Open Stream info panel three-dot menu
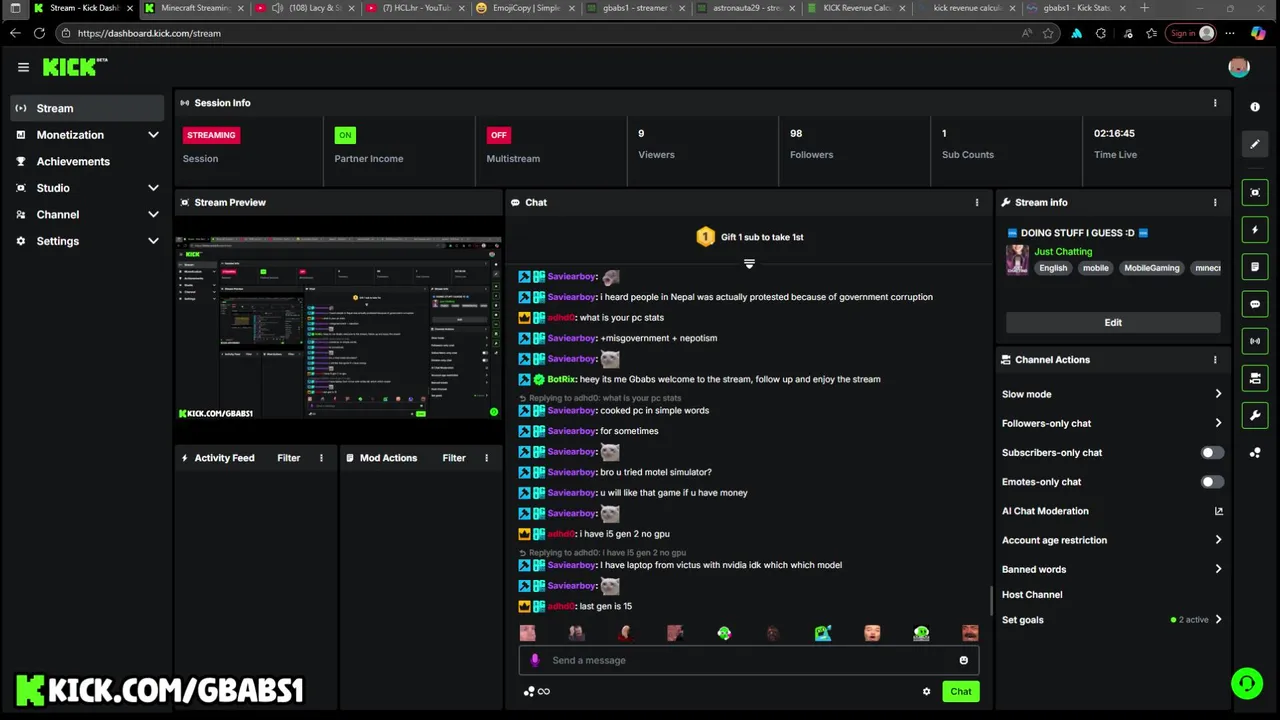The image size is (1280, 720). (x=1215, y=202)
